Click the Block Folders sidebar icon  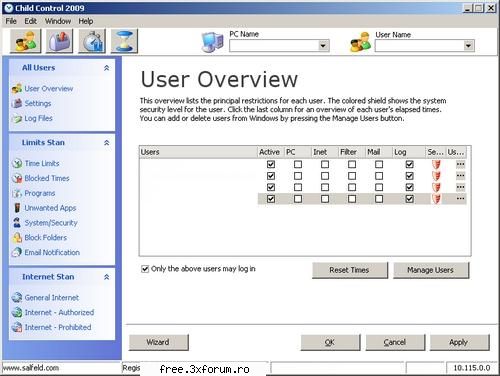point(17,238)
